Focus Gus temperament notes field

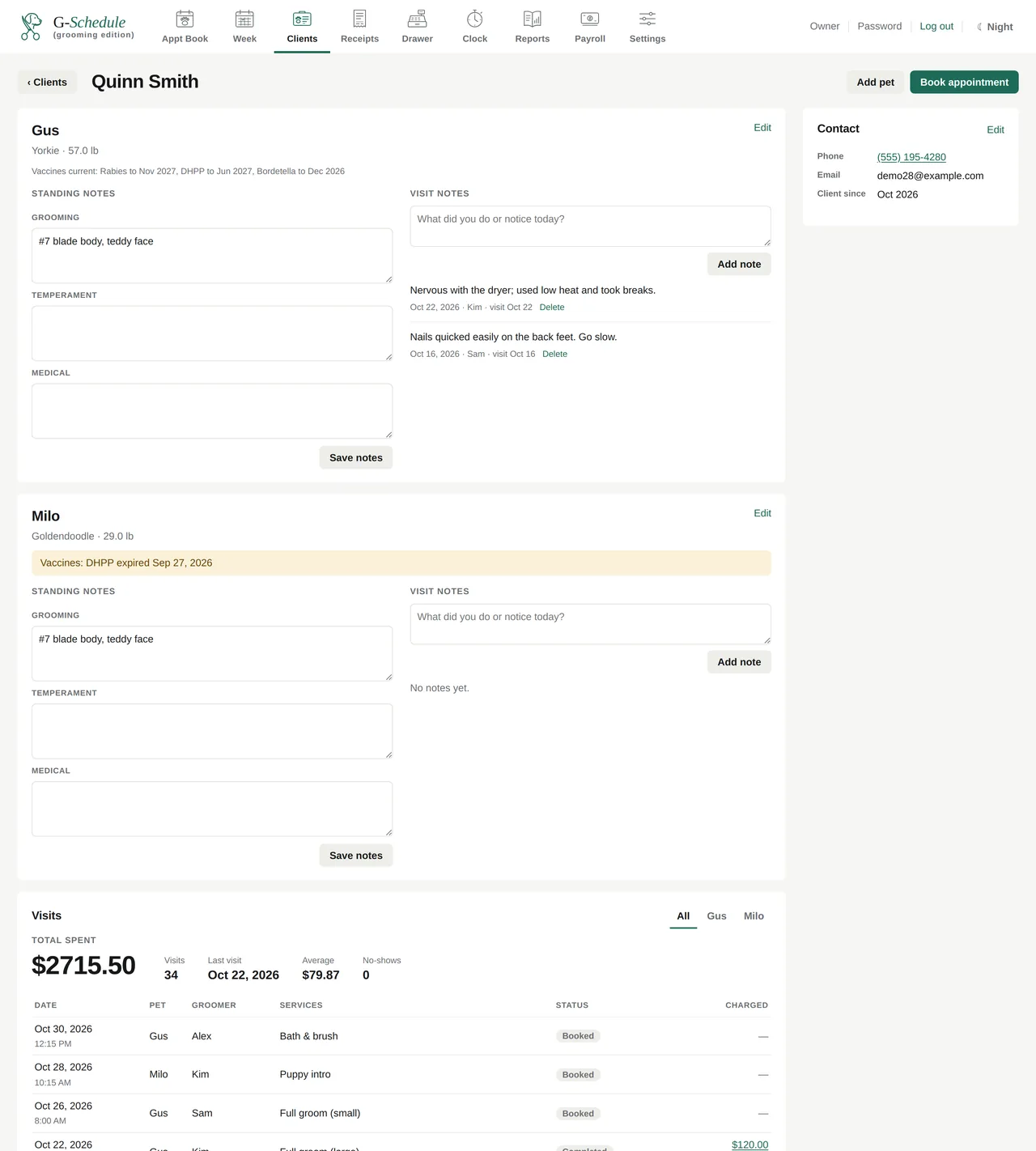click(212, 333)
